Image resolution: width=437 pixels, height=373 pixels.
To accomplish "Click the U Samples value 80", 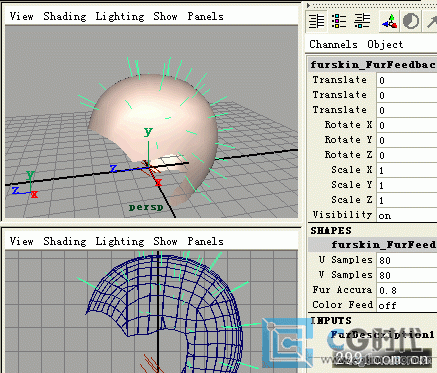I will 407,260.
